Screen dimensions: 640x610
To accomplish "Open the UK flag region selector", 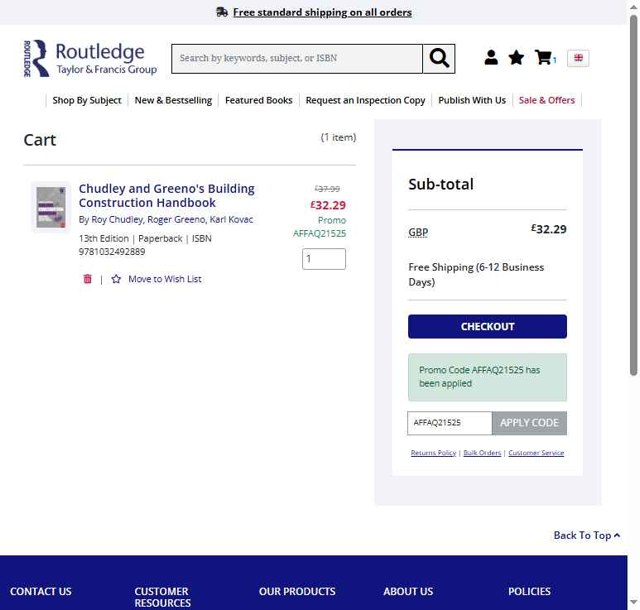I will [578, 58].
